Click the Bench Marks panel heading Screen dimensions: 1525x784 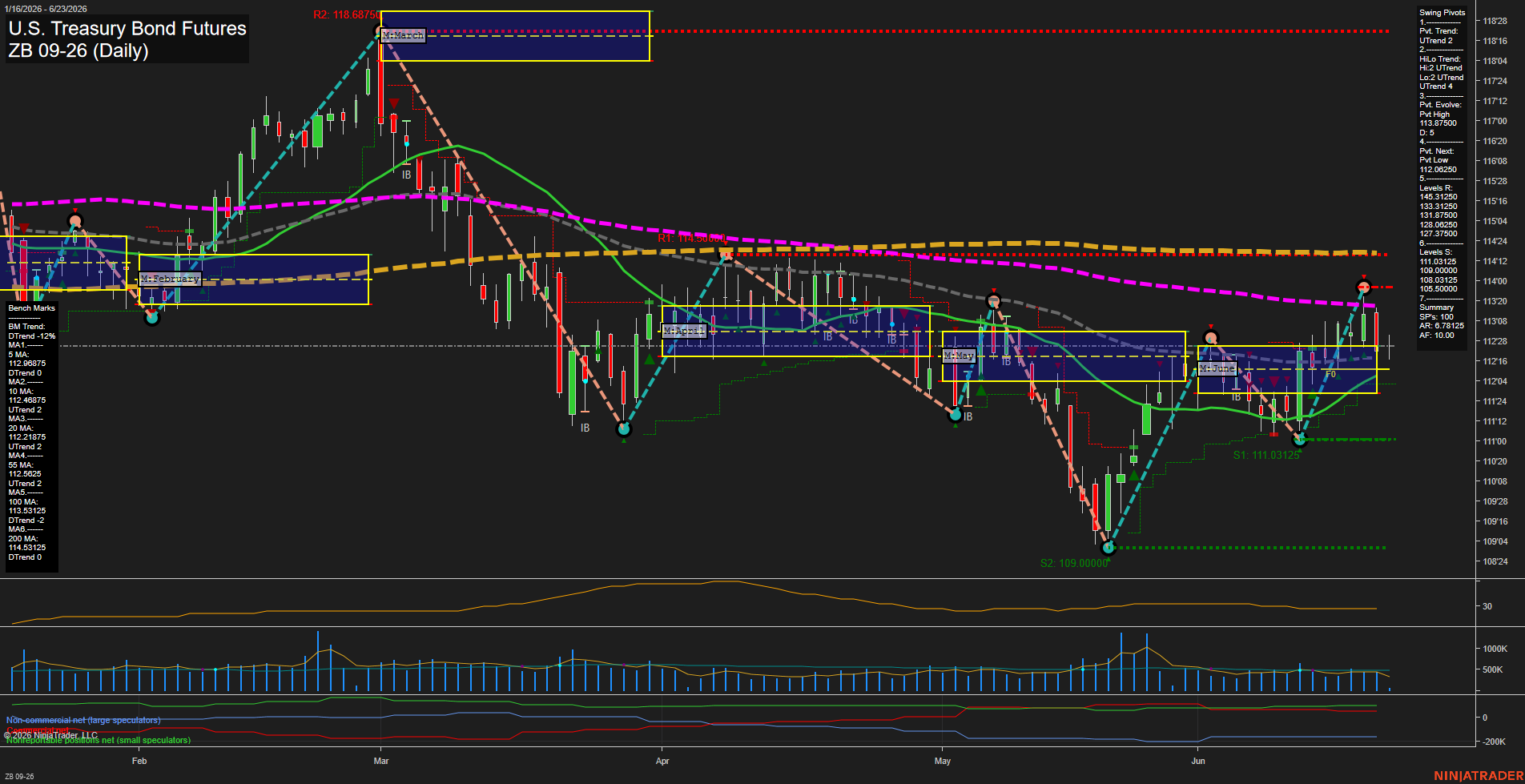(x=32, y=308)
